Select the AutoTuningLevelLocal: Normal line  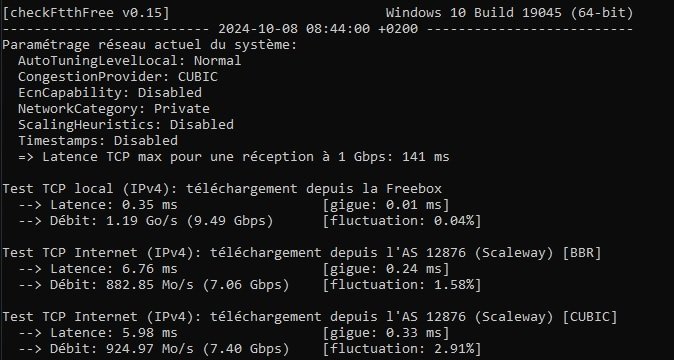[129, 61]
